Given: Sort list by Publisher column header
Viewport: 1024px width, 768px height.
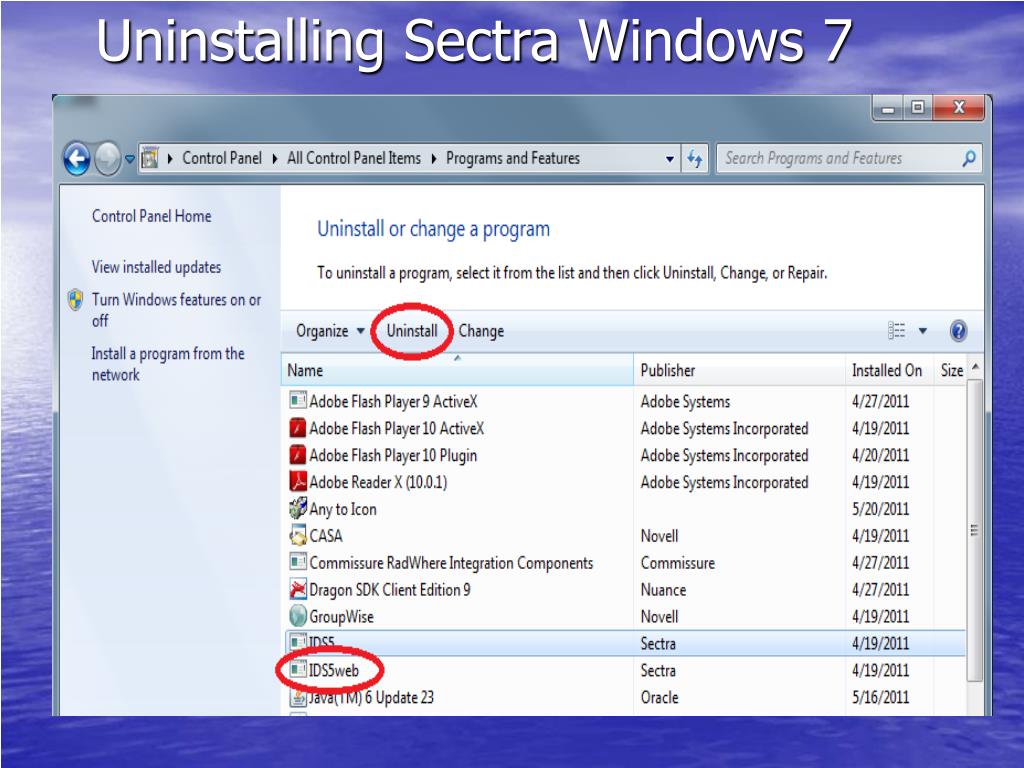Looking at the screenshot, I should pyautogui.click(x=739, y=370).
